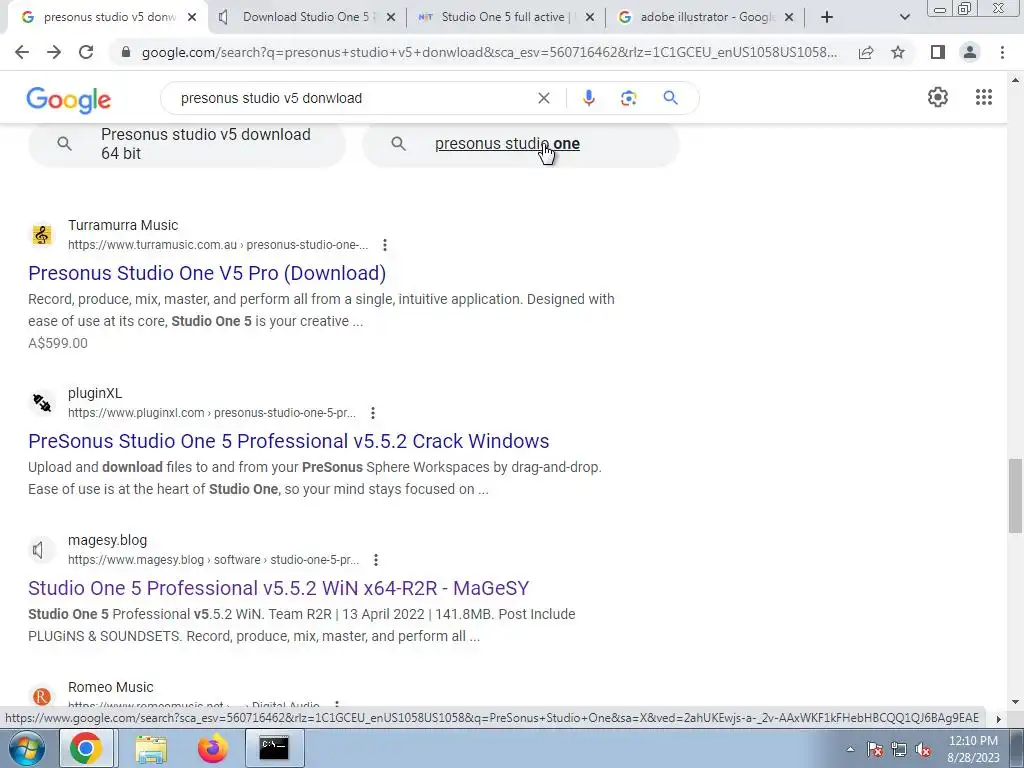
Task: Click the network tray icon
Action: coord(899,750)
